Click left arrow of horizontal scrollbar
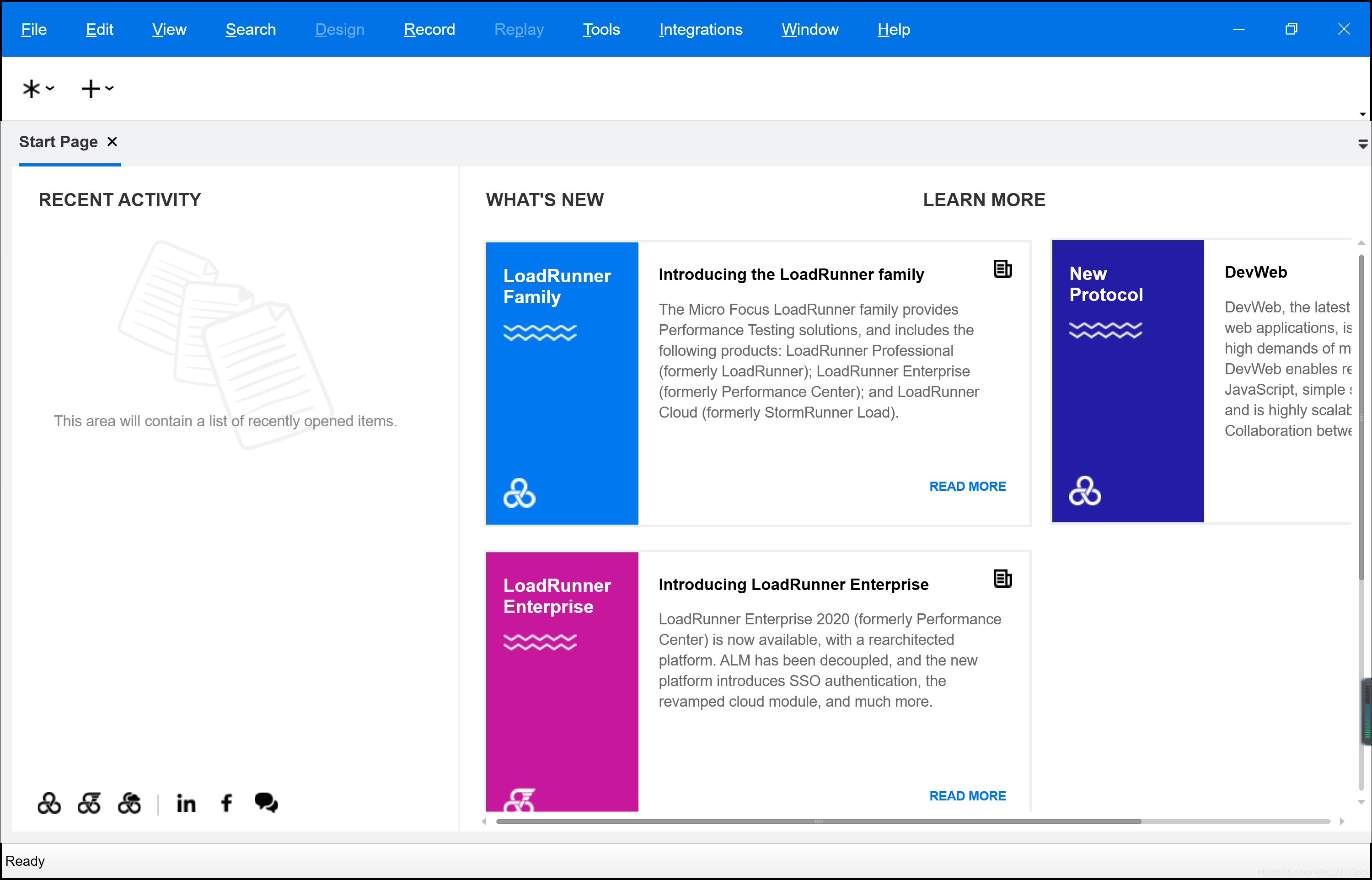1372x880 pixels. click(x=484, y=821)
